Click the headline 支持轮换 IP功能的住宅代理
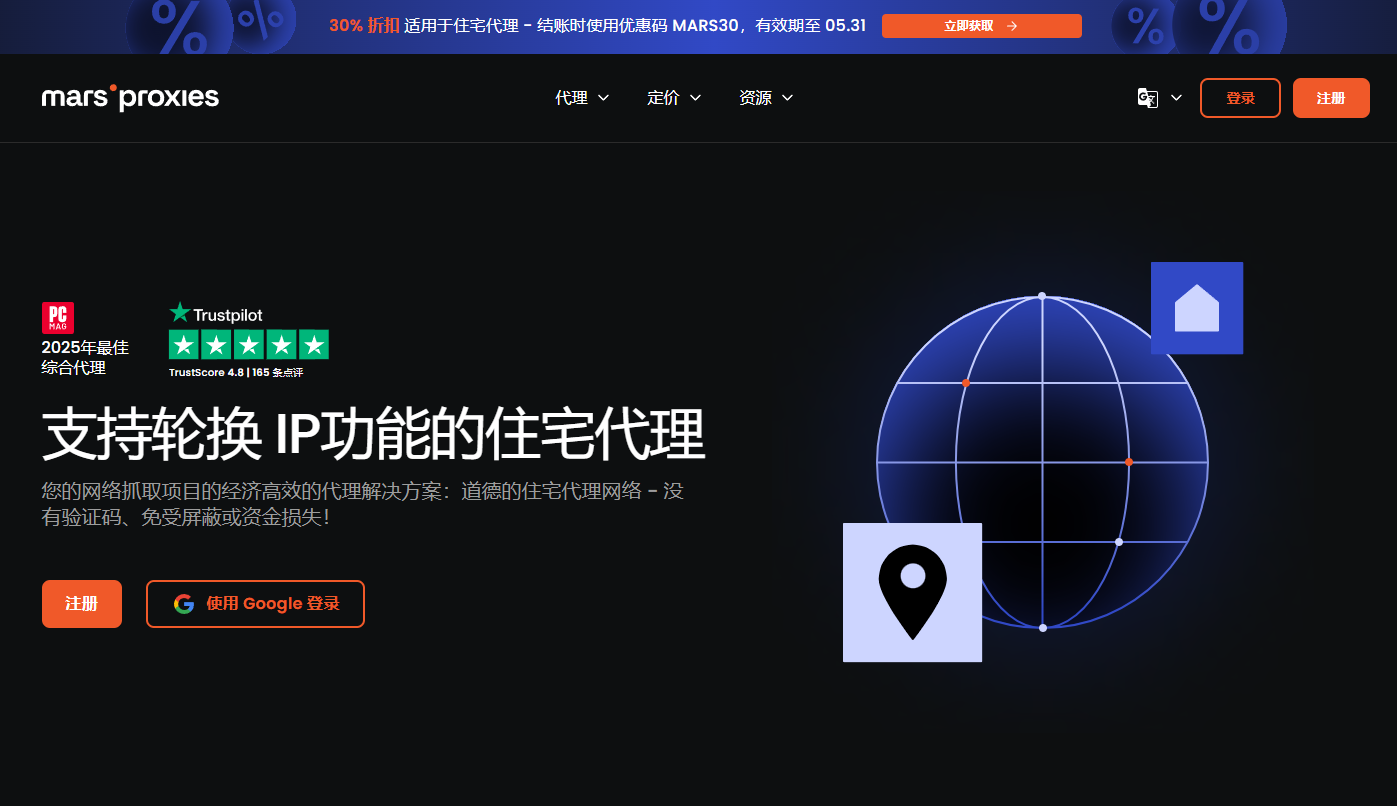The height and width of the screenshot is (806, 1397). 373,434
